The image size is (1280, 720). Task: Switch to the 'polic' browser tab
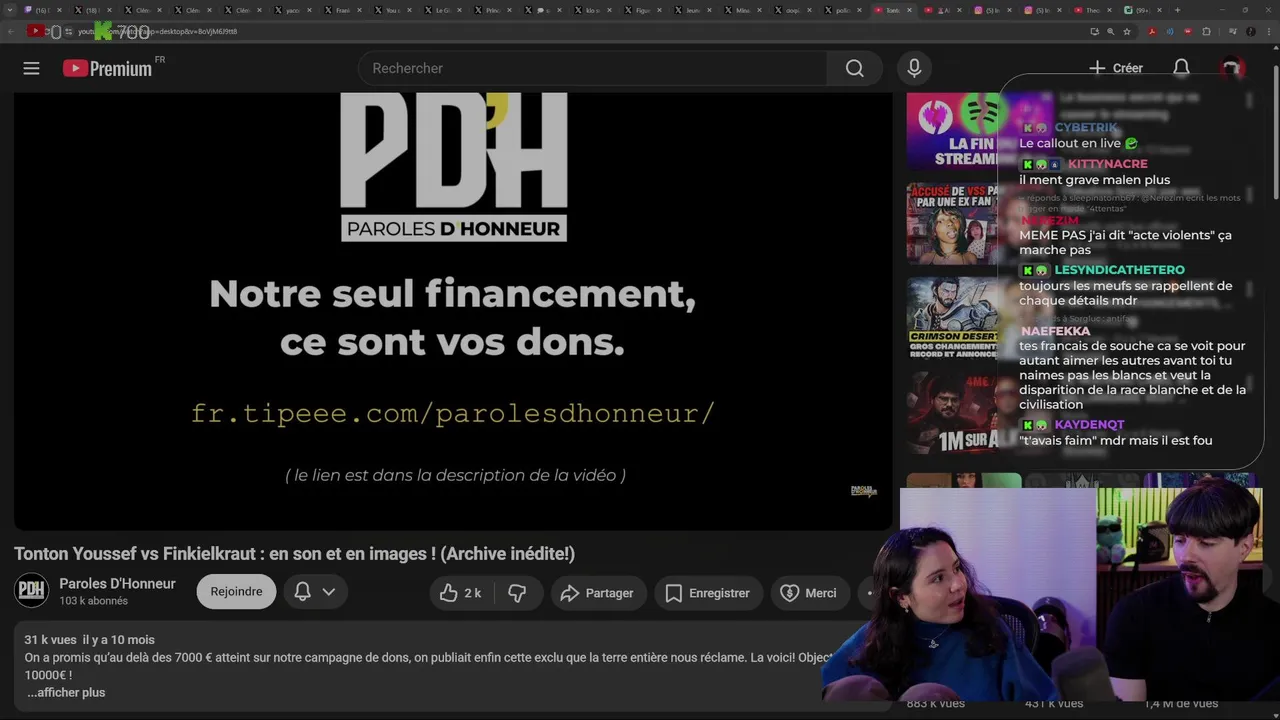click(x=842, y=10)
